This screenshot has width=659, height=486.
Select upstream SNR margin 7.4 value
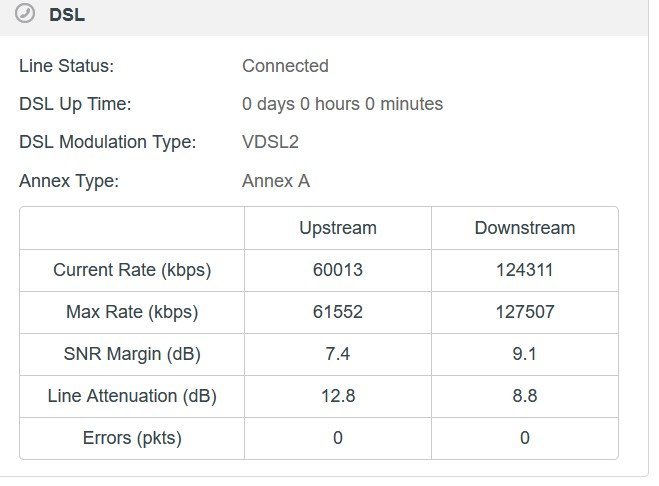tap(338, 354)
